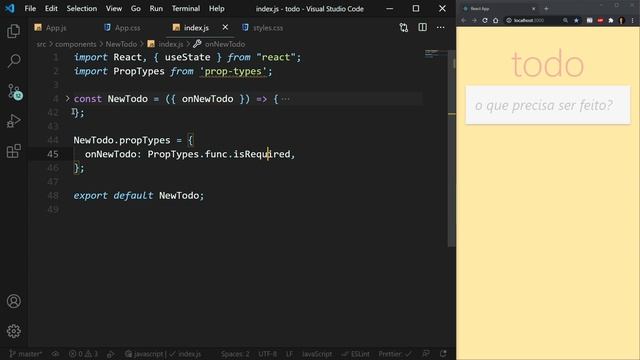Open the Terminal menu
The image size is (640, 360).
point(186,8)
